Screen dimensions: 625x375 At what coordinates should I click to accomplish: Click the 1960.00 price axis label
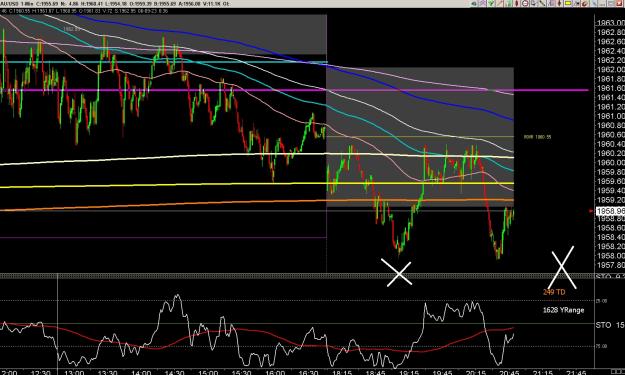pyautogui.click(x=610, y=163)
